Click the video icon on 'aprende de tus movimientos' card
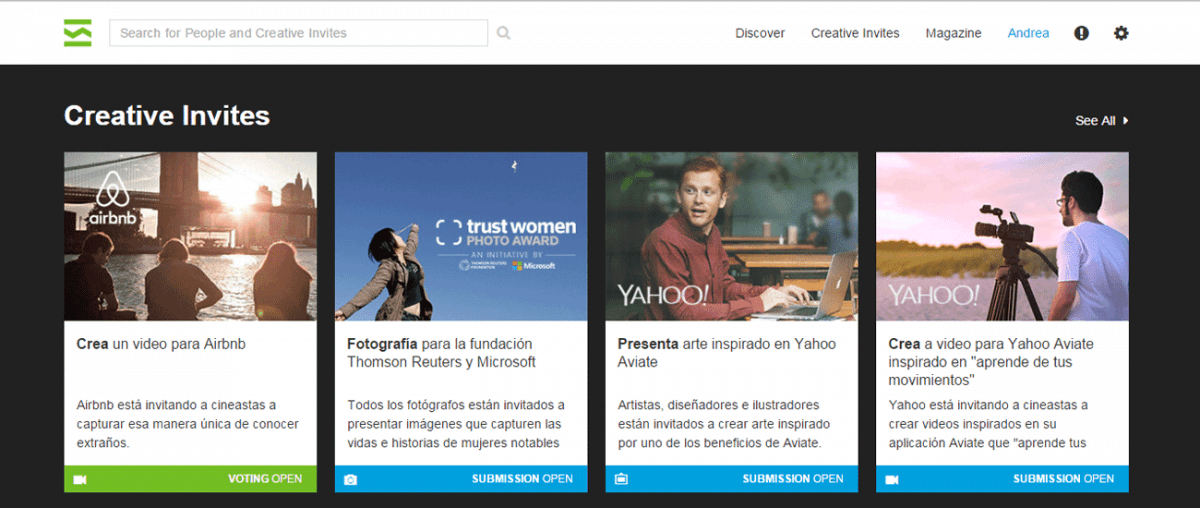 click(892, 479)
